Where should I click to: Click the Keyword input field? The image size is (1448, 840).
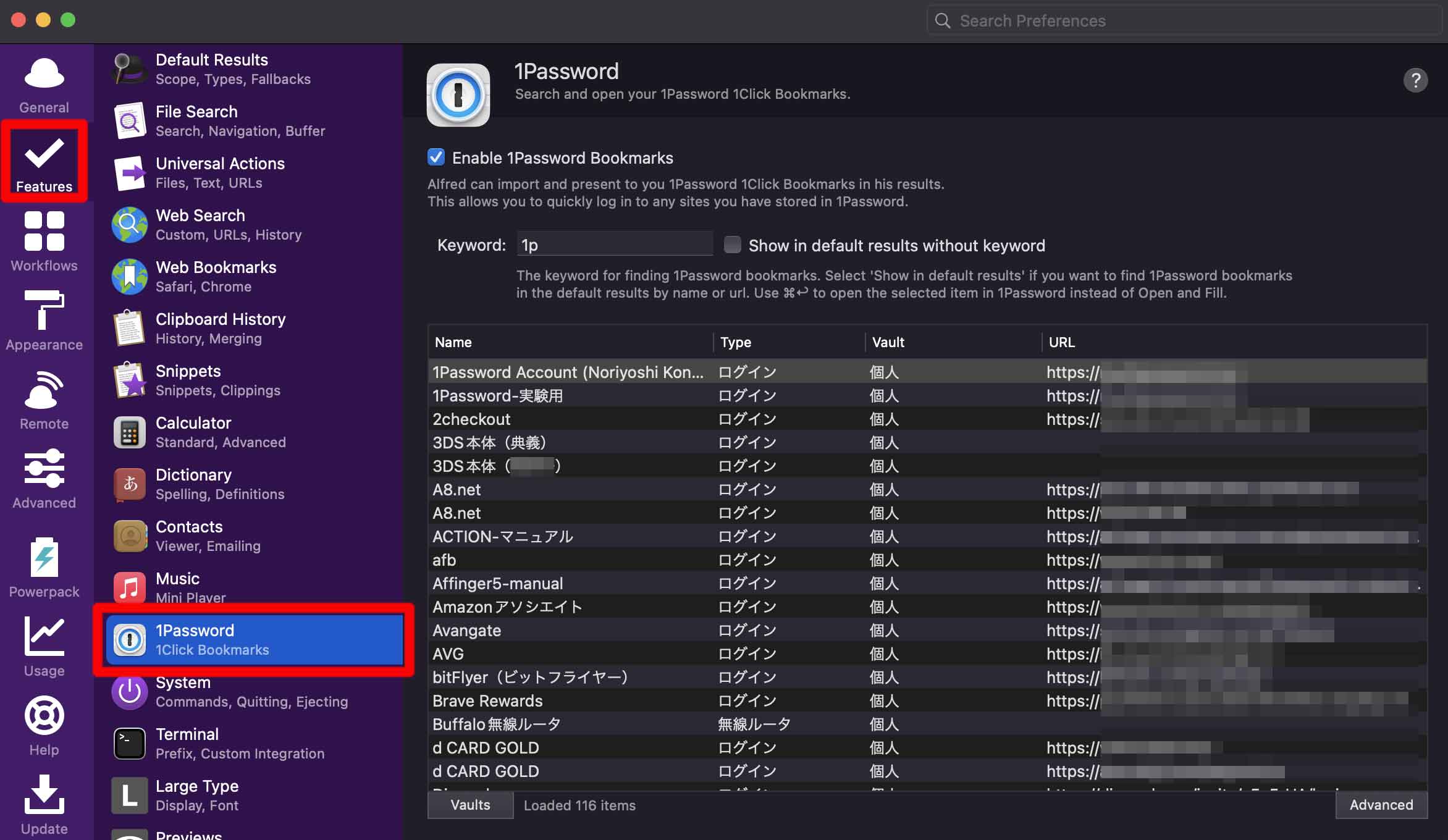[x=615, y=245]
